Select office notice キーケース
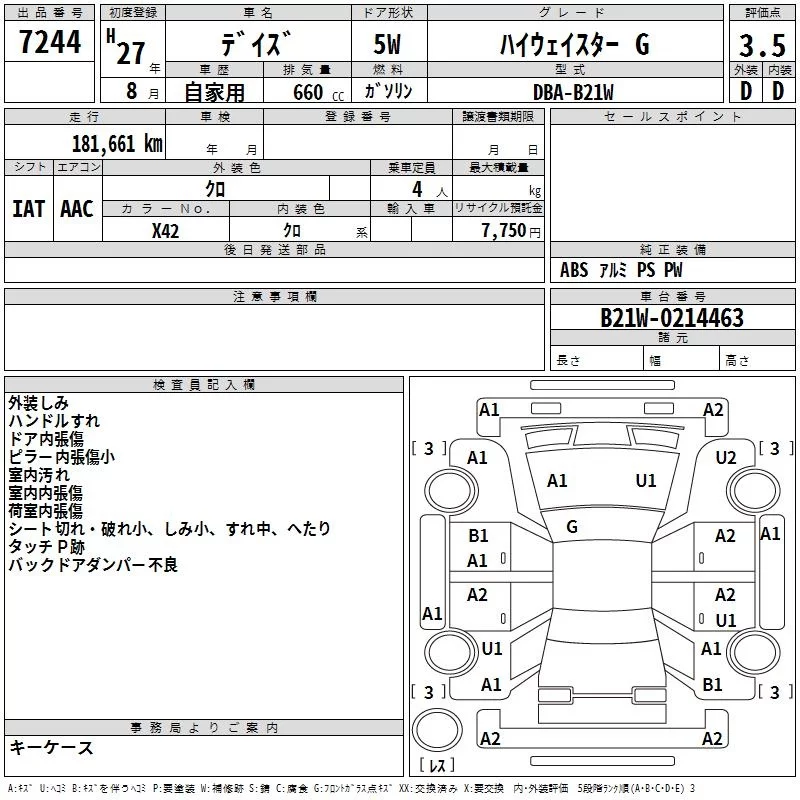 (51, 748)
